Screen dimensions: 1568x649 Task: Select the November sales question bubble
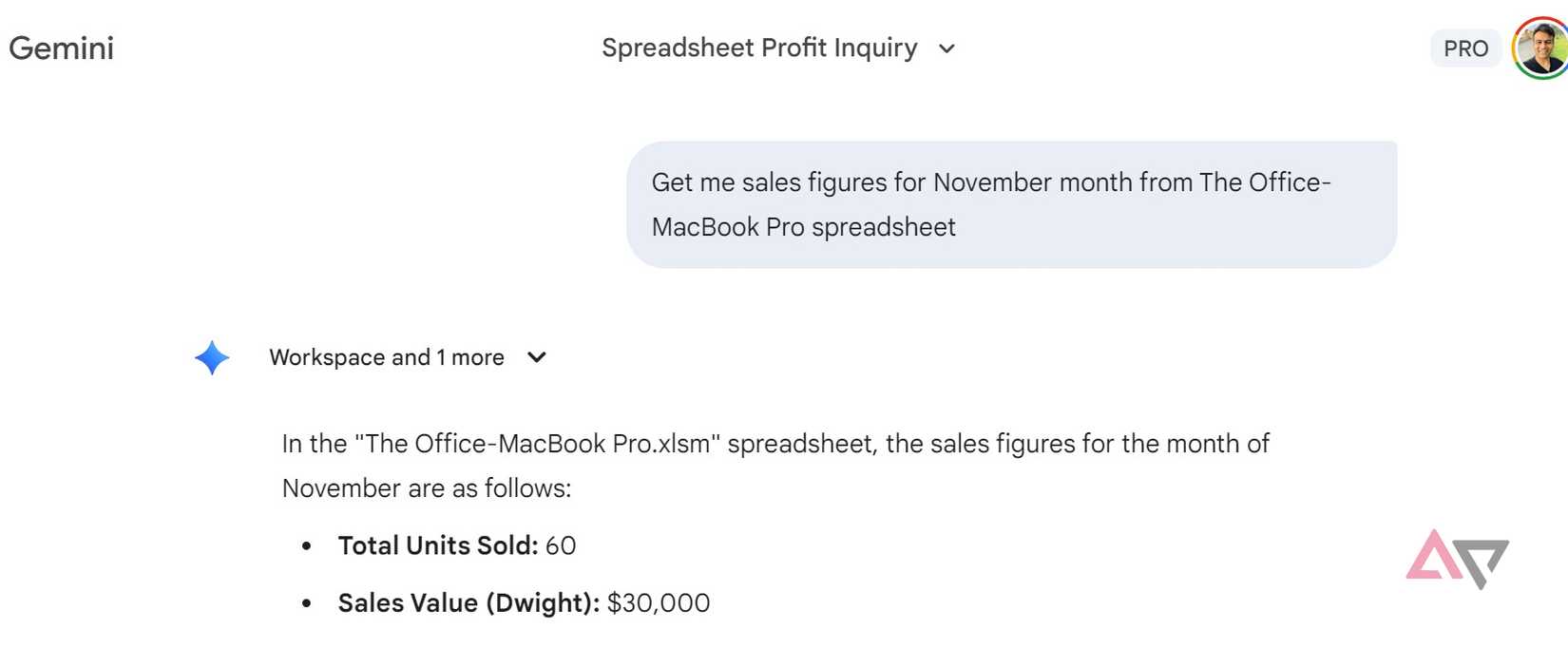1012,203
